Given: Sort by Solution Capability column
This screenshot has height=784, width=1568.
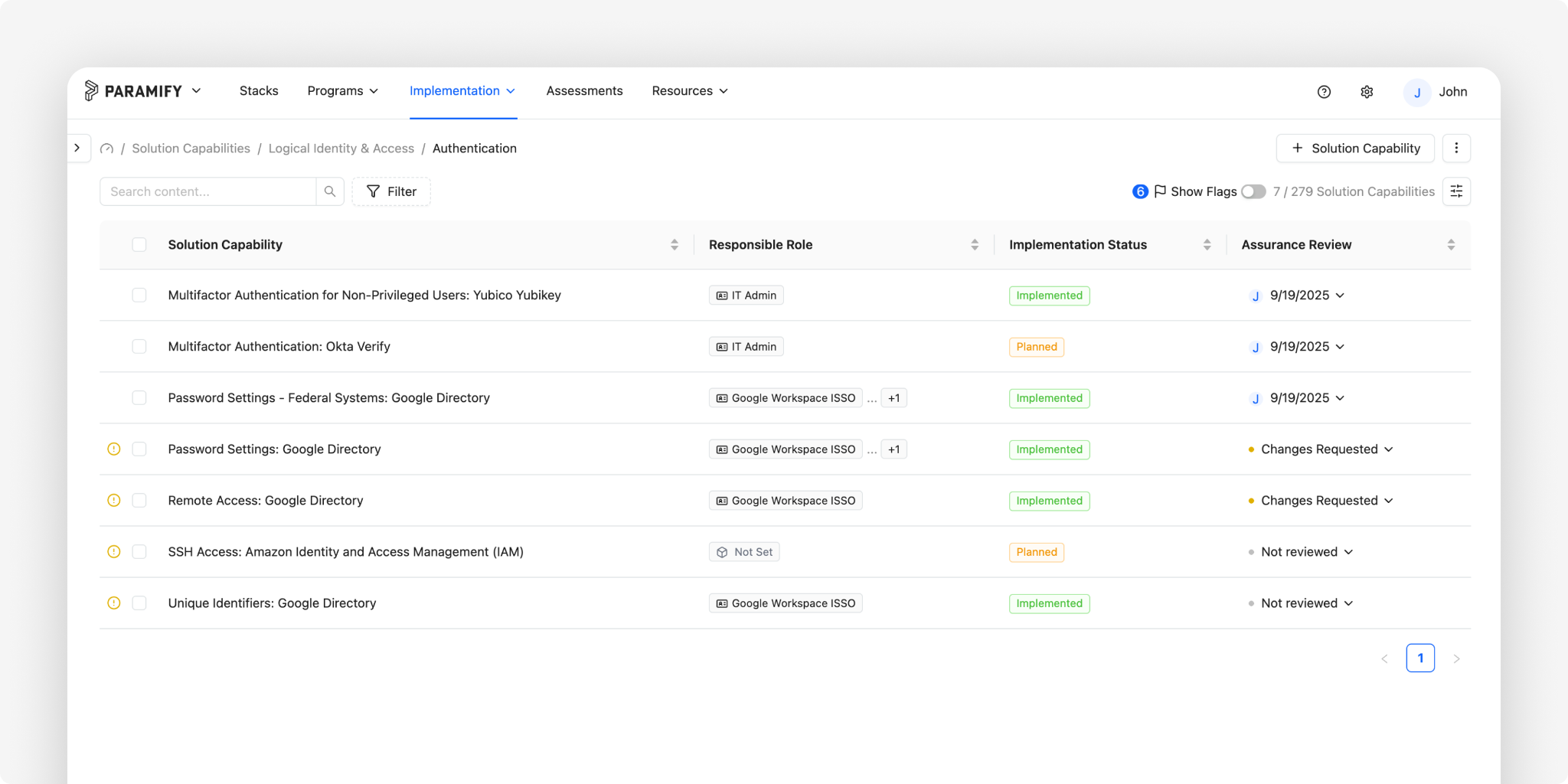Looking at the screenshot, I should pos(675,245).
